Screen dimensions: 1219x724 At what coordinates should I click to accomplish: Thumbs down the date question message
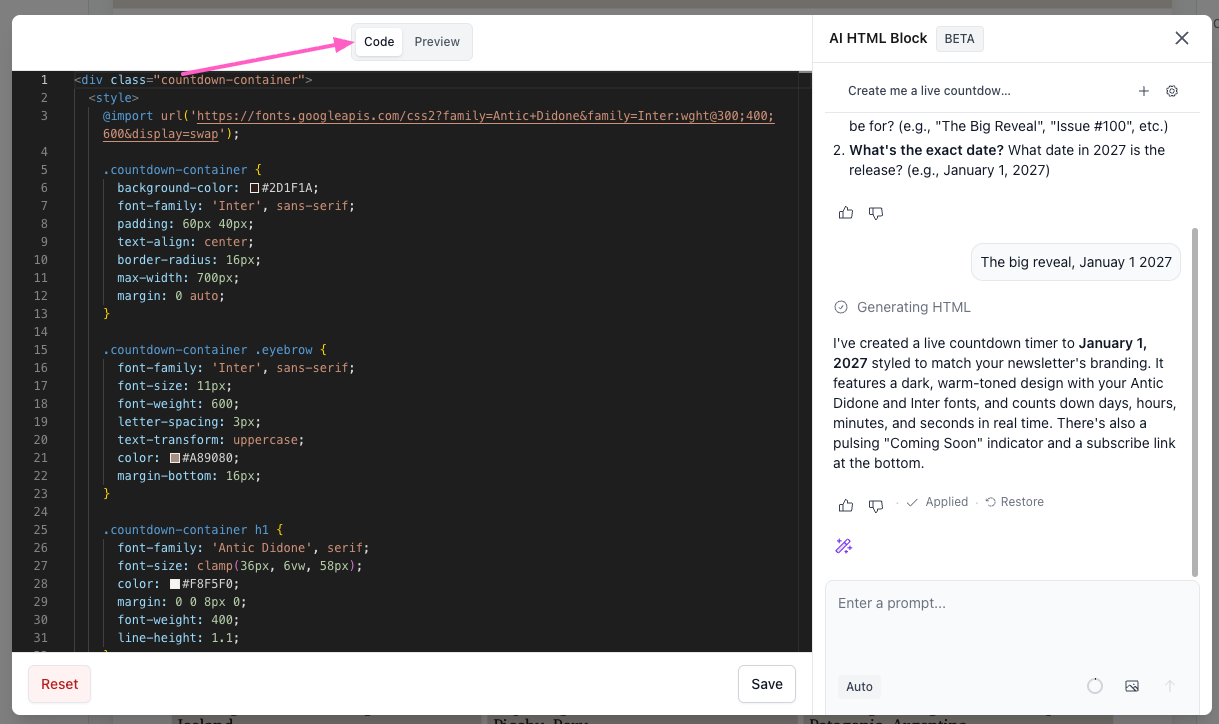pyautogui.click(x=876, y=213)
